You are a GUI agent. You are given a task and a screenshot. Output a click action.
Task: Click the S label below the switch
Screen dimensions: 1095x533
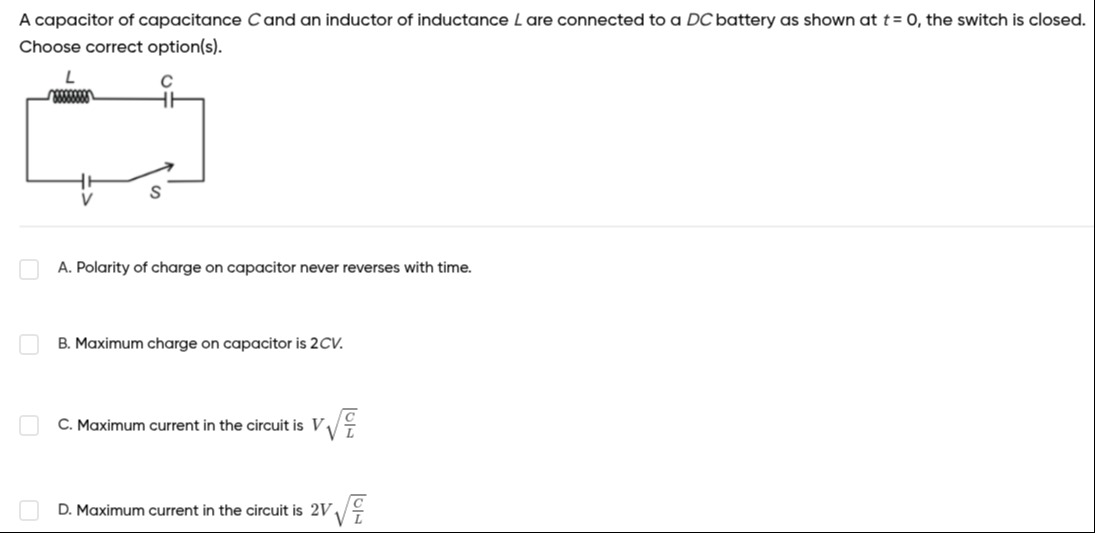pos(155,195)
